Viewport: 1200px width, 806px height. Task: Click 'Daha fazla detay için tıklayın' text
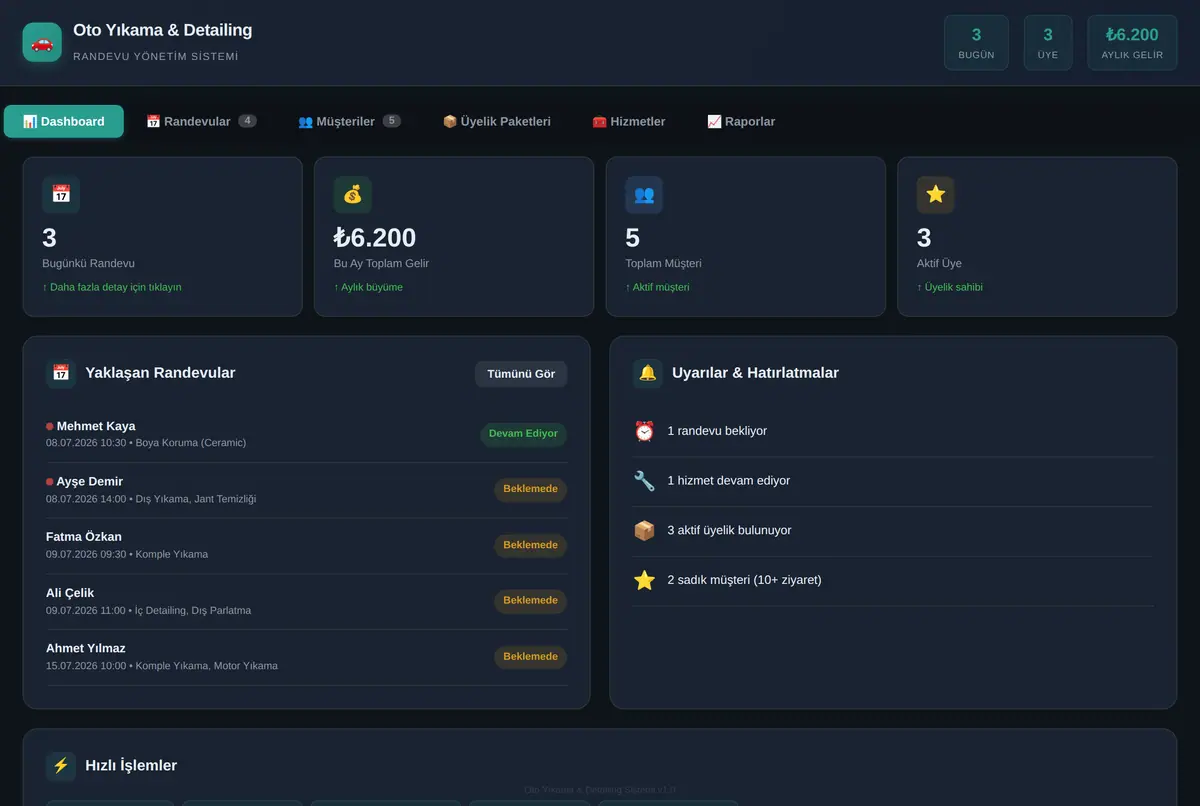point(112,287)
